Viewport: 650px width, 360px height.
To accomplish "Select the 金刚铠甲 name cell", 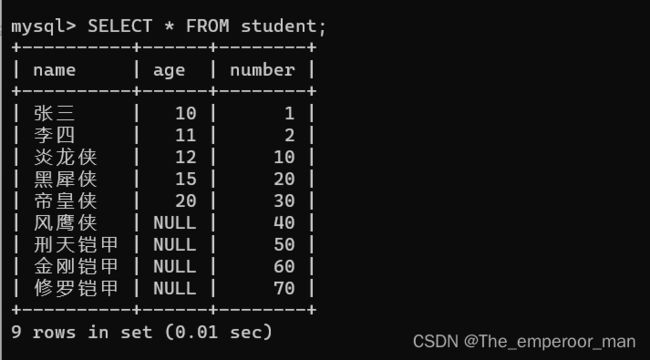I will point(76,267).
